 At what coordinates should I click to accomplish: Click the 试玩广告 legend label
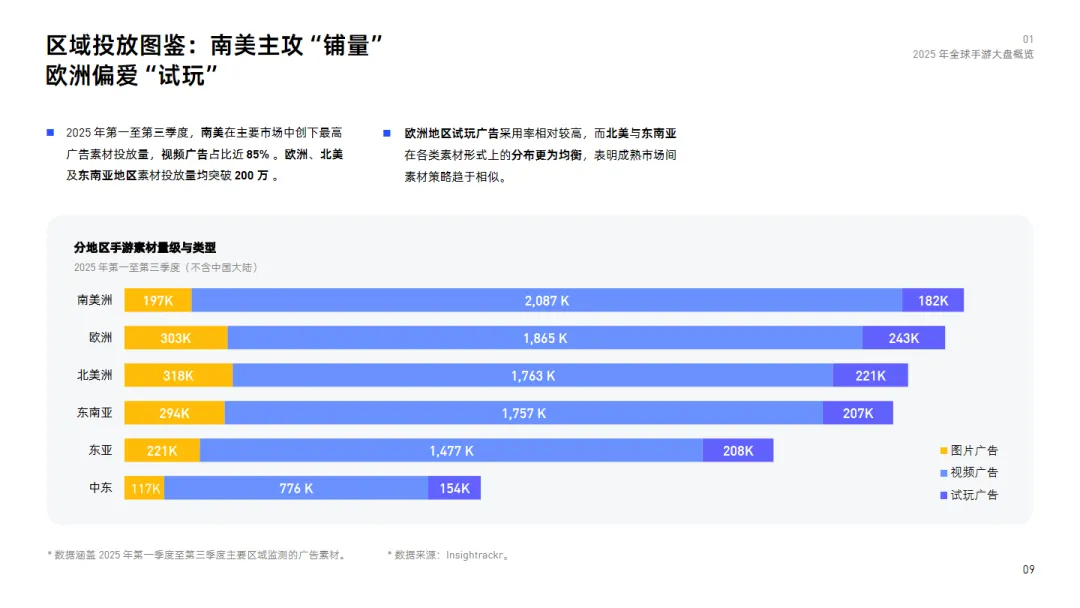[x=975, y=495]
